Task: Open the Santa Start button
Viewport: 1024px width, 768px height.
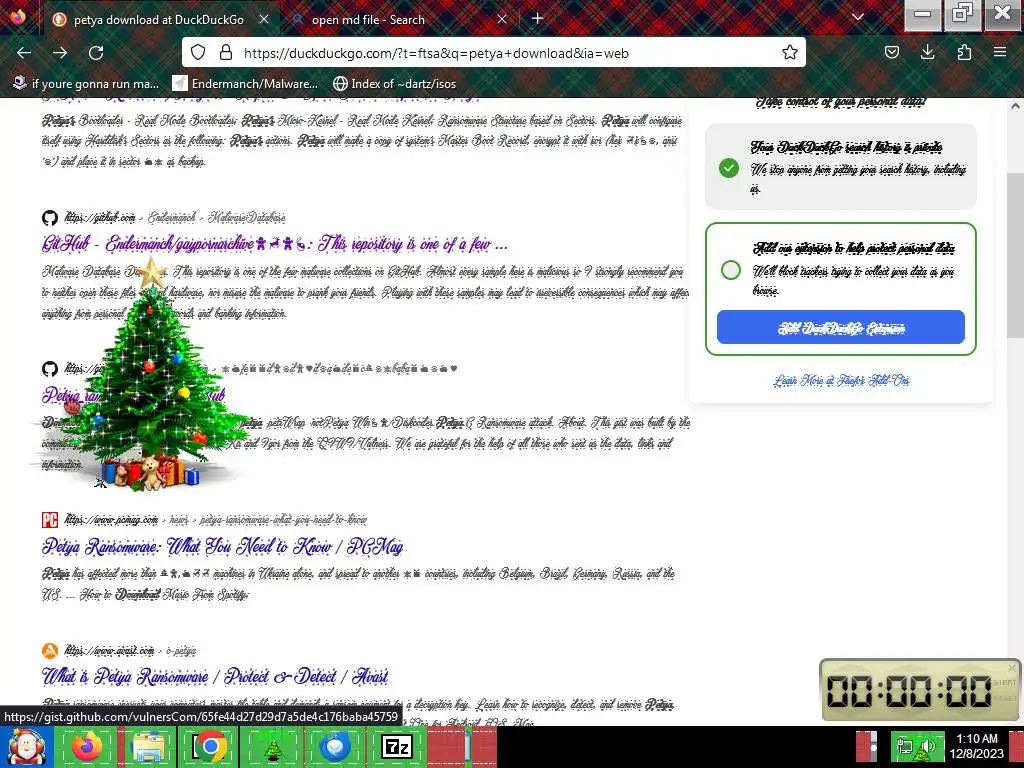Action: point(25,747)
